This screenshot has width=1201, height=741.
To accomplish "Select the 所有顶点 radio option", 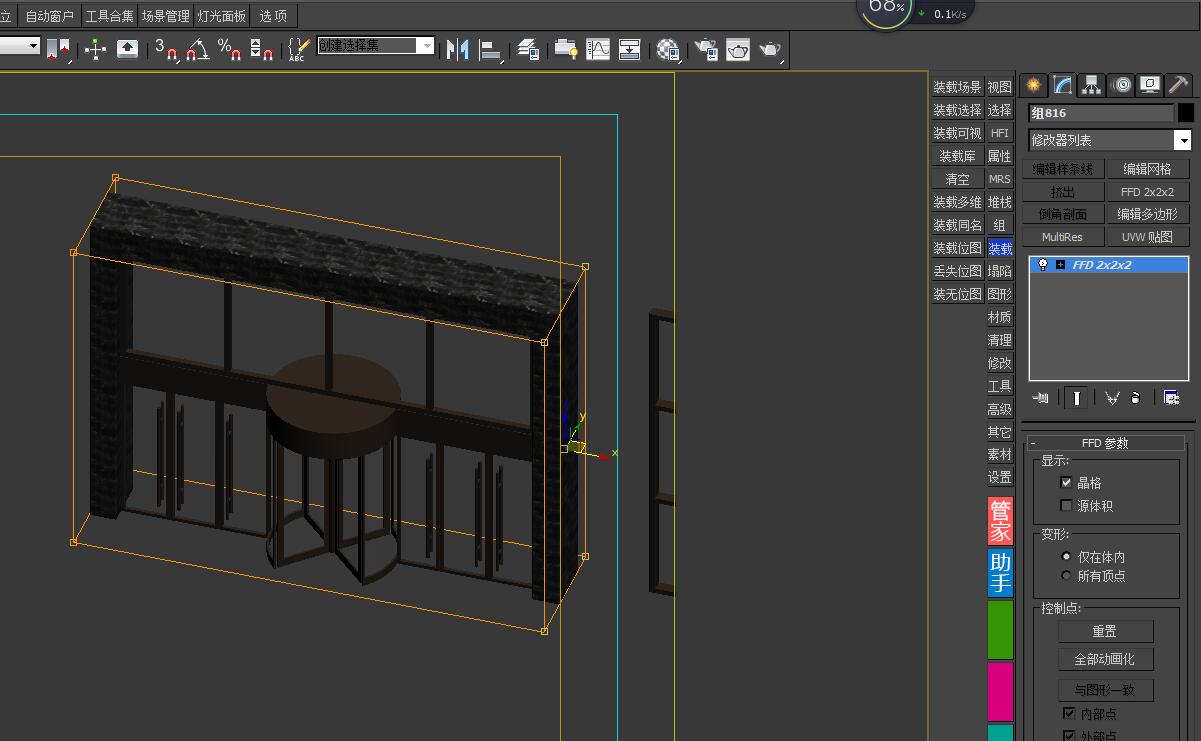I will [x=1066, y=576].
